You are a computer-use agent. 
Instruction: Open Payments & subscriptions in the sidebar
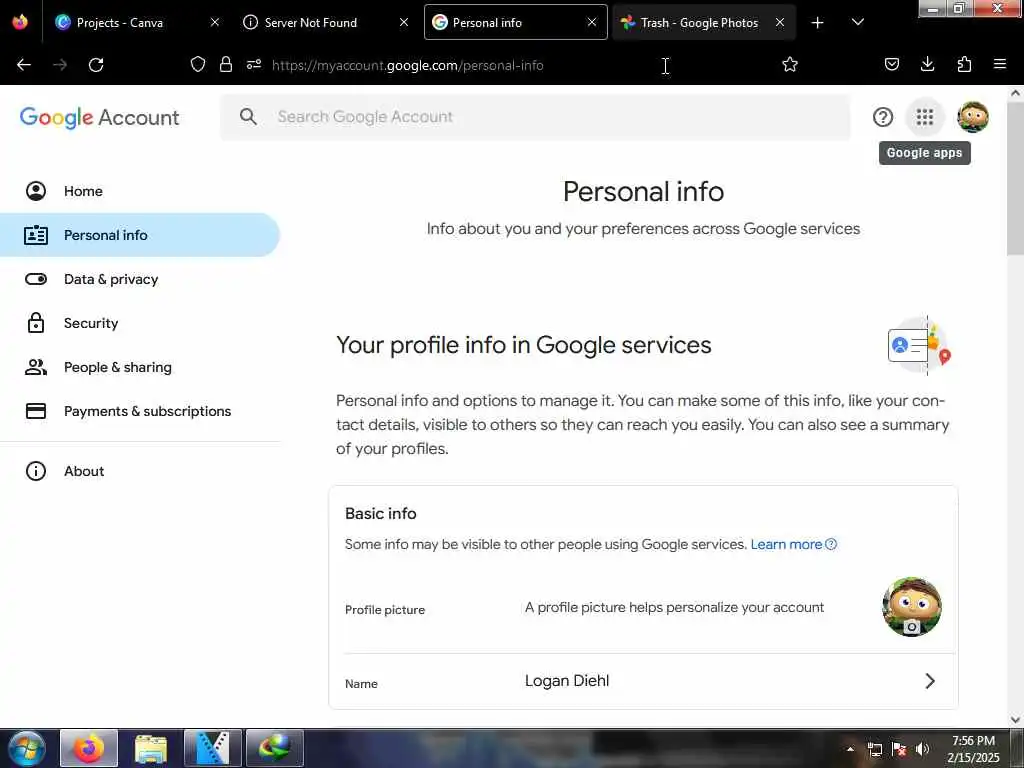tap(140, 411)
